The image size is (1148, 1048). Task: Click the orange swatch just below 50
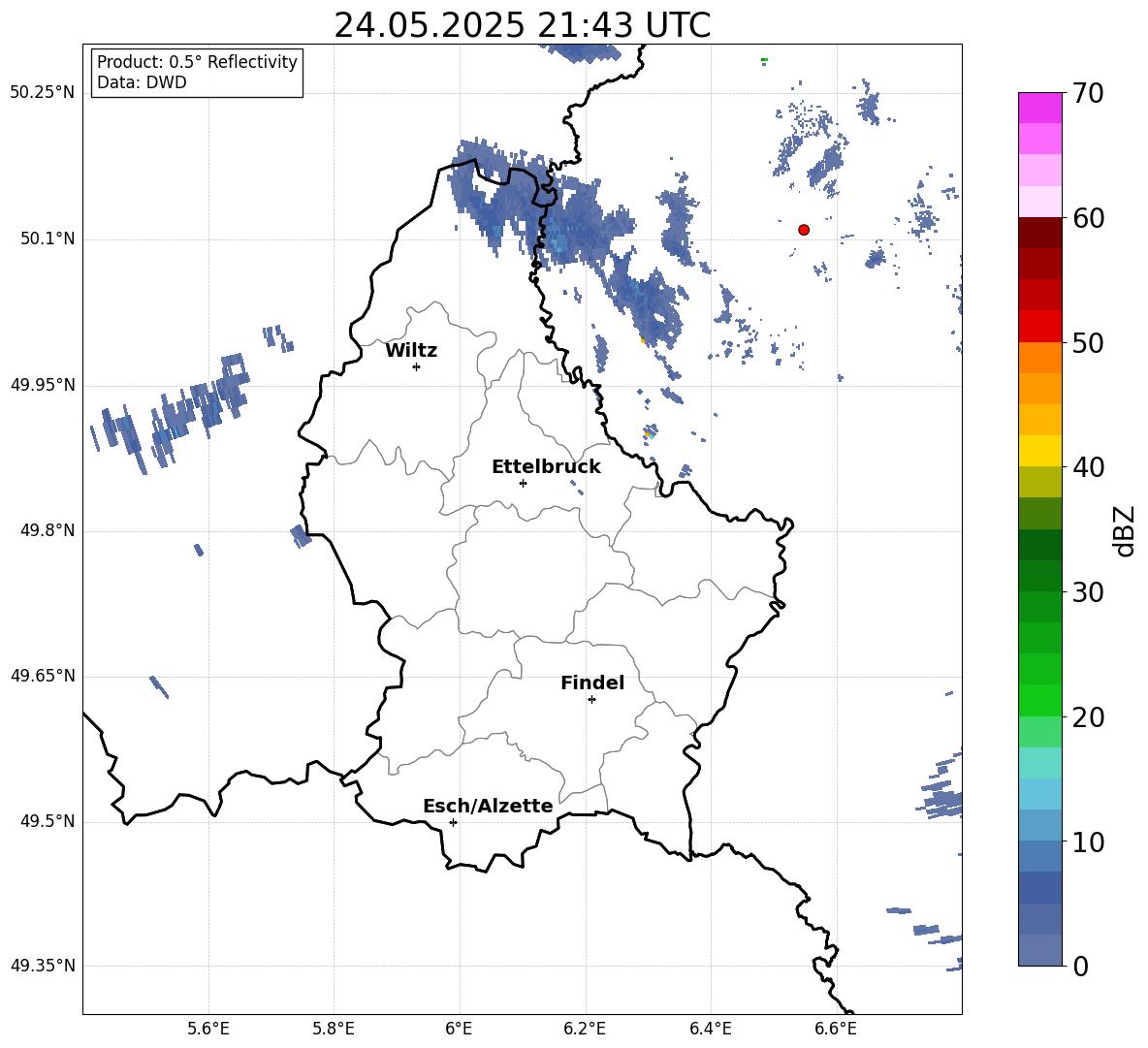coord(1040,358)
